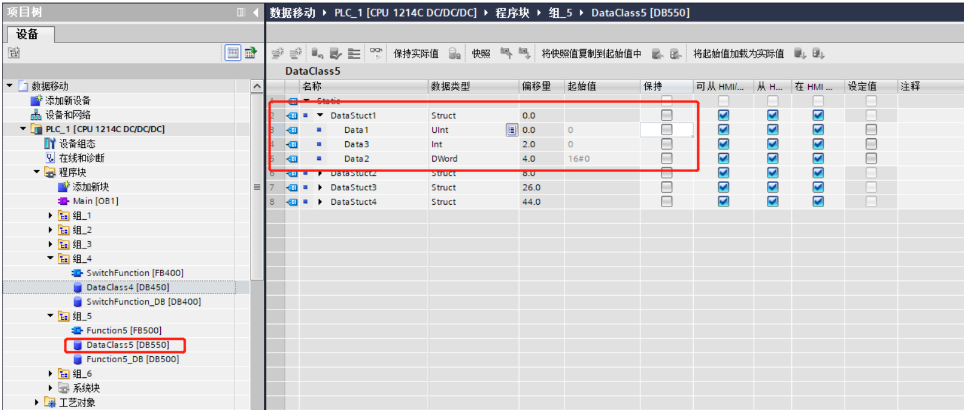Click the expand all rows toolbar icon
967x412 pixels.
tap(354, 54)
